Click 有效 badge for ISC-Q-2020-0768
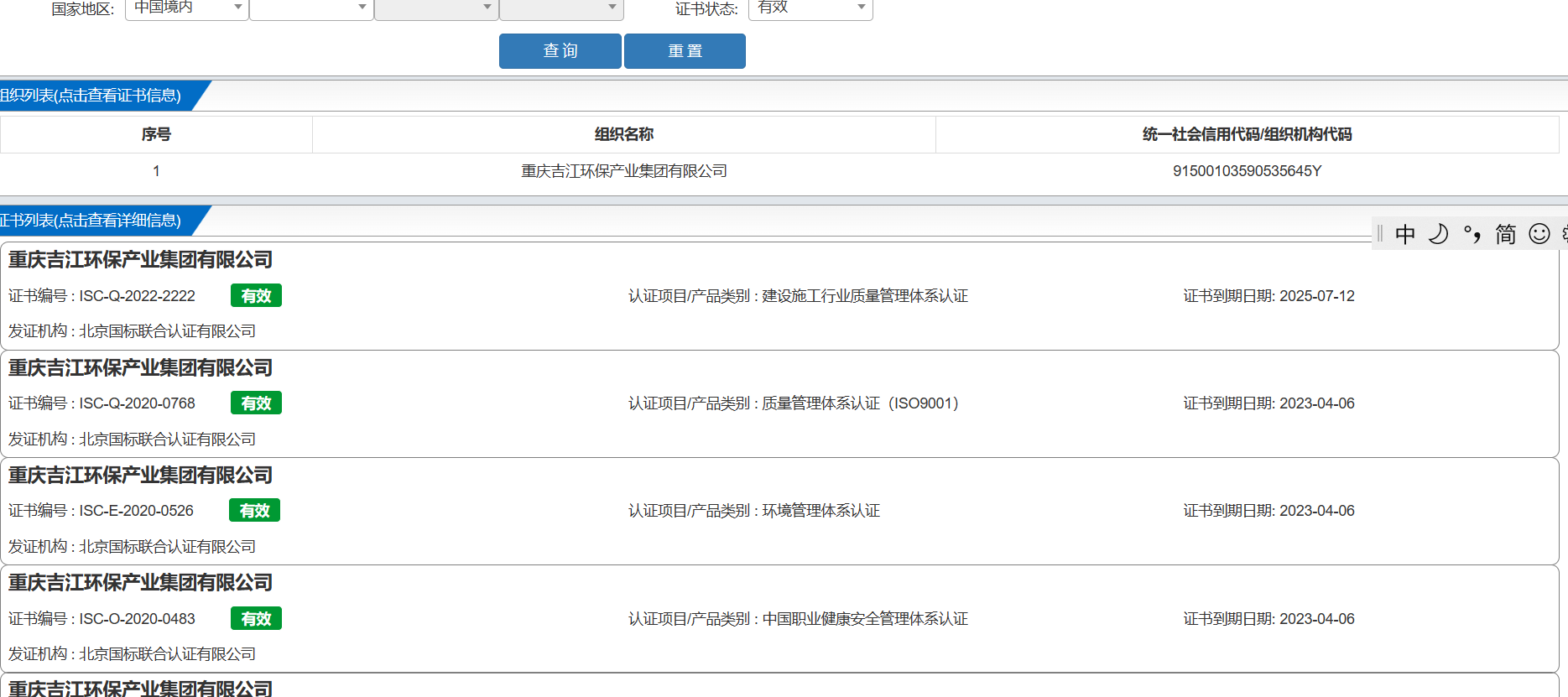1568x697 pixels. tap(256, 403)
